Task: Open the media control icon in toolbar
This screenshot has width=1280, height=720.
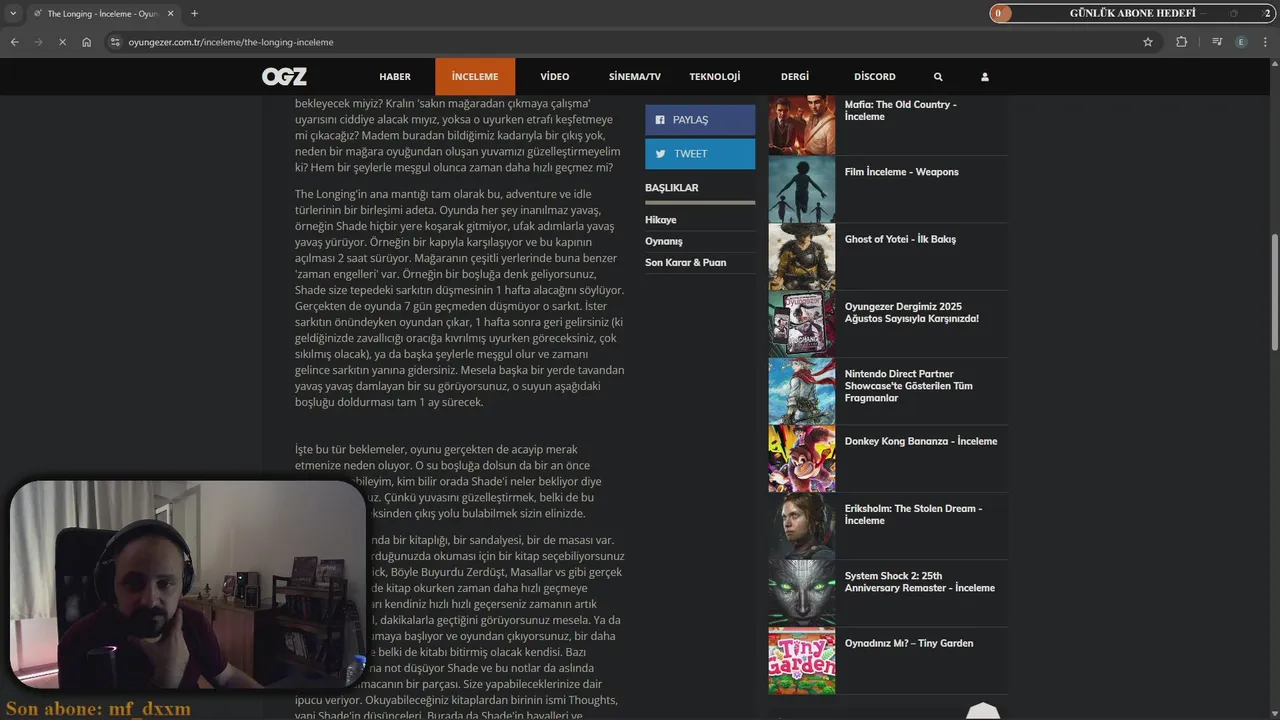Action: coord(1217,42)
